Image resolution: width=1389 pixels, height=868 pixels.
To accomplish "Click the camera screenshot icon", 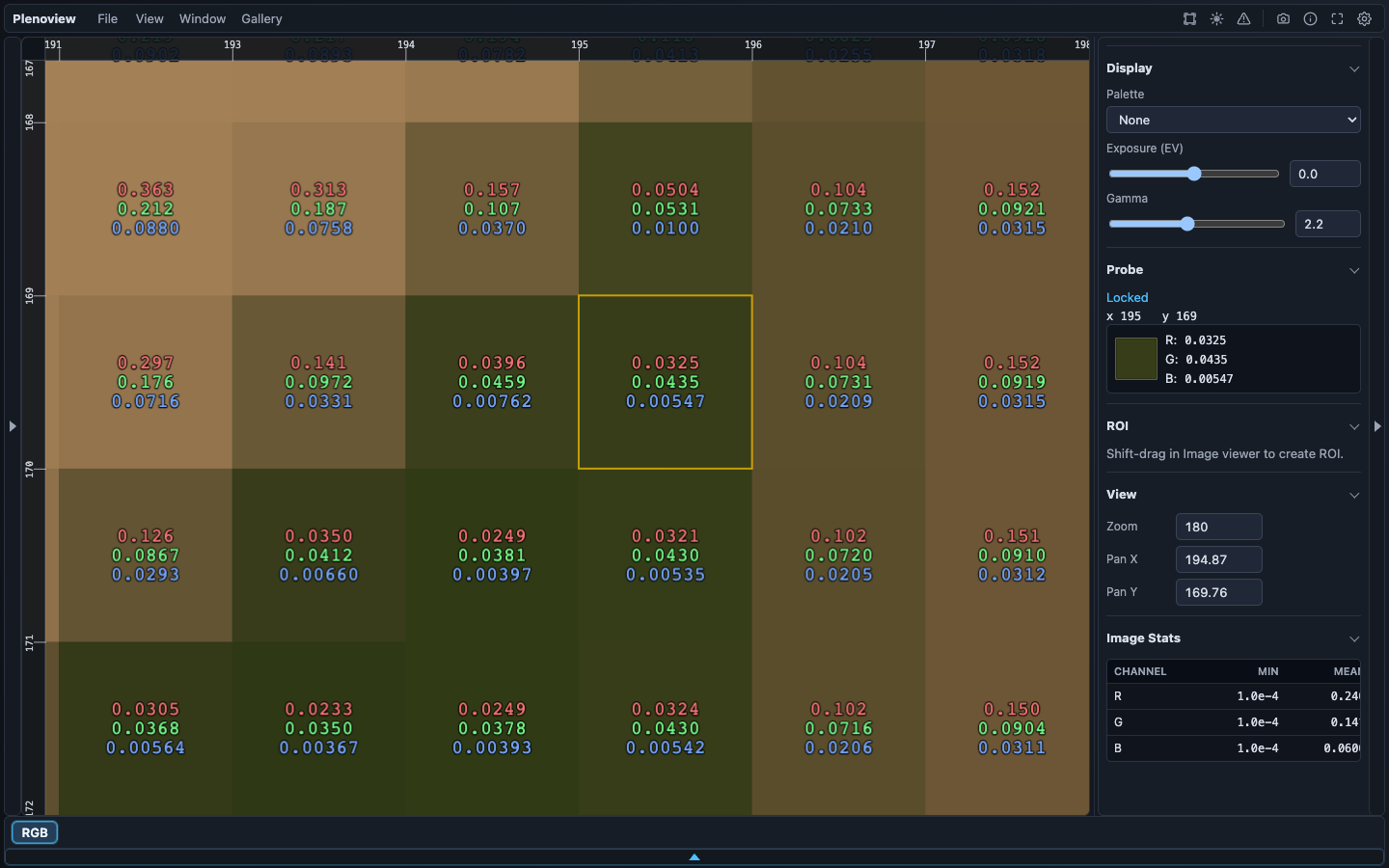I will tap(1283, 18).
